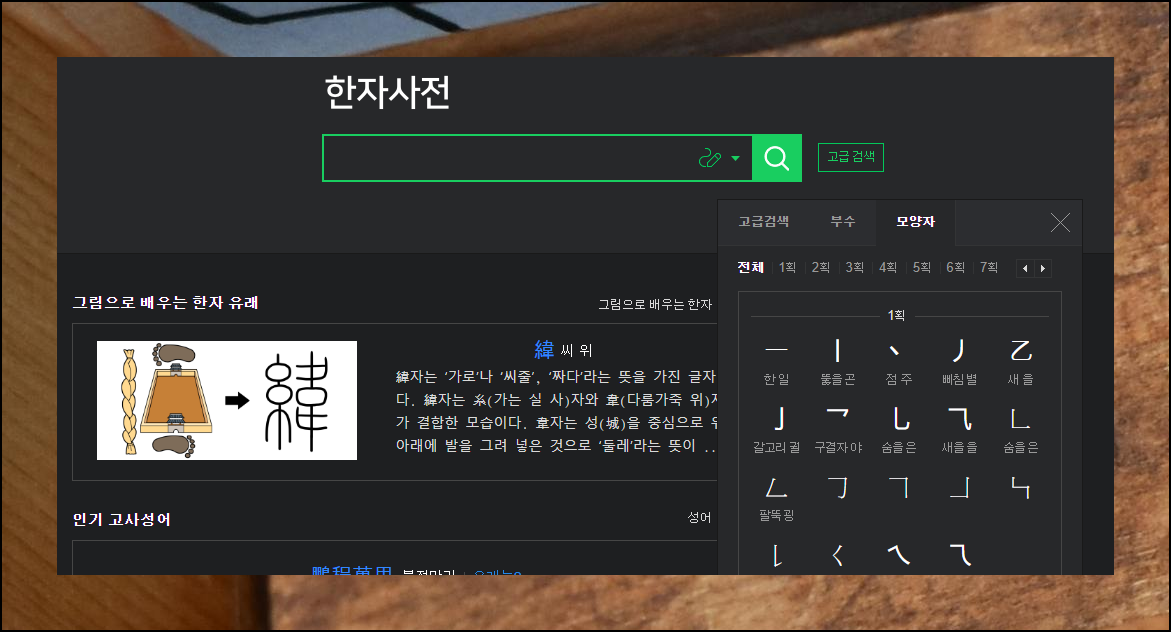Select the 점 주 stroke shape

898,362
